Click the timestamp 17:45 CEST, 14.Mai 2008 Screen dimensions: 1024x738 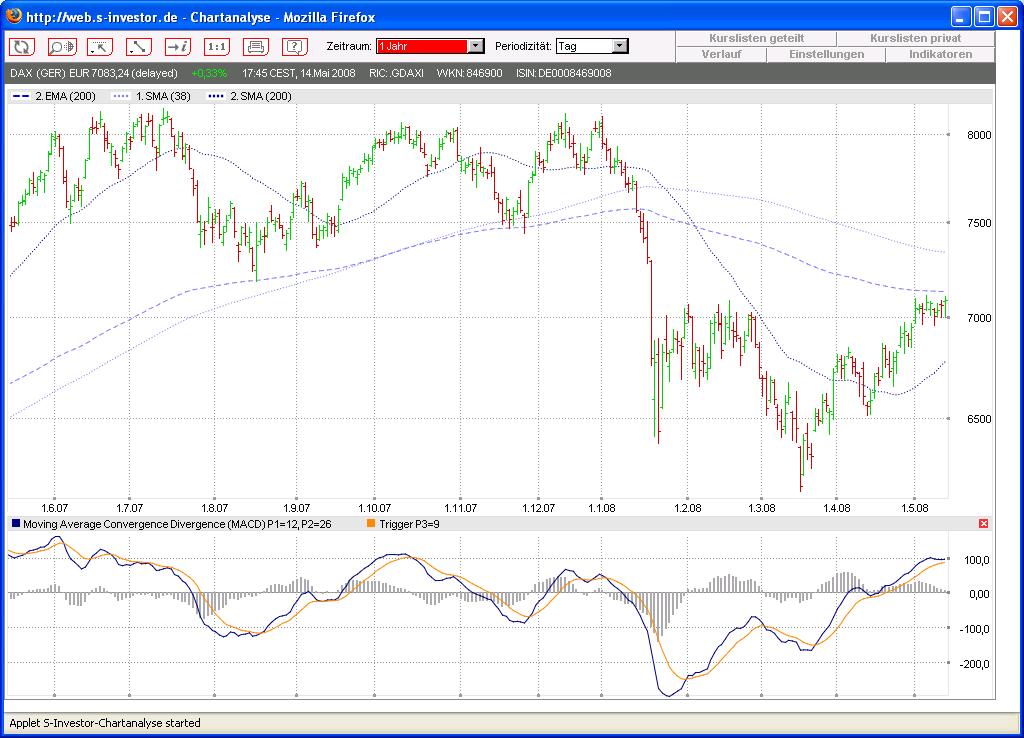tap(298, 73)
